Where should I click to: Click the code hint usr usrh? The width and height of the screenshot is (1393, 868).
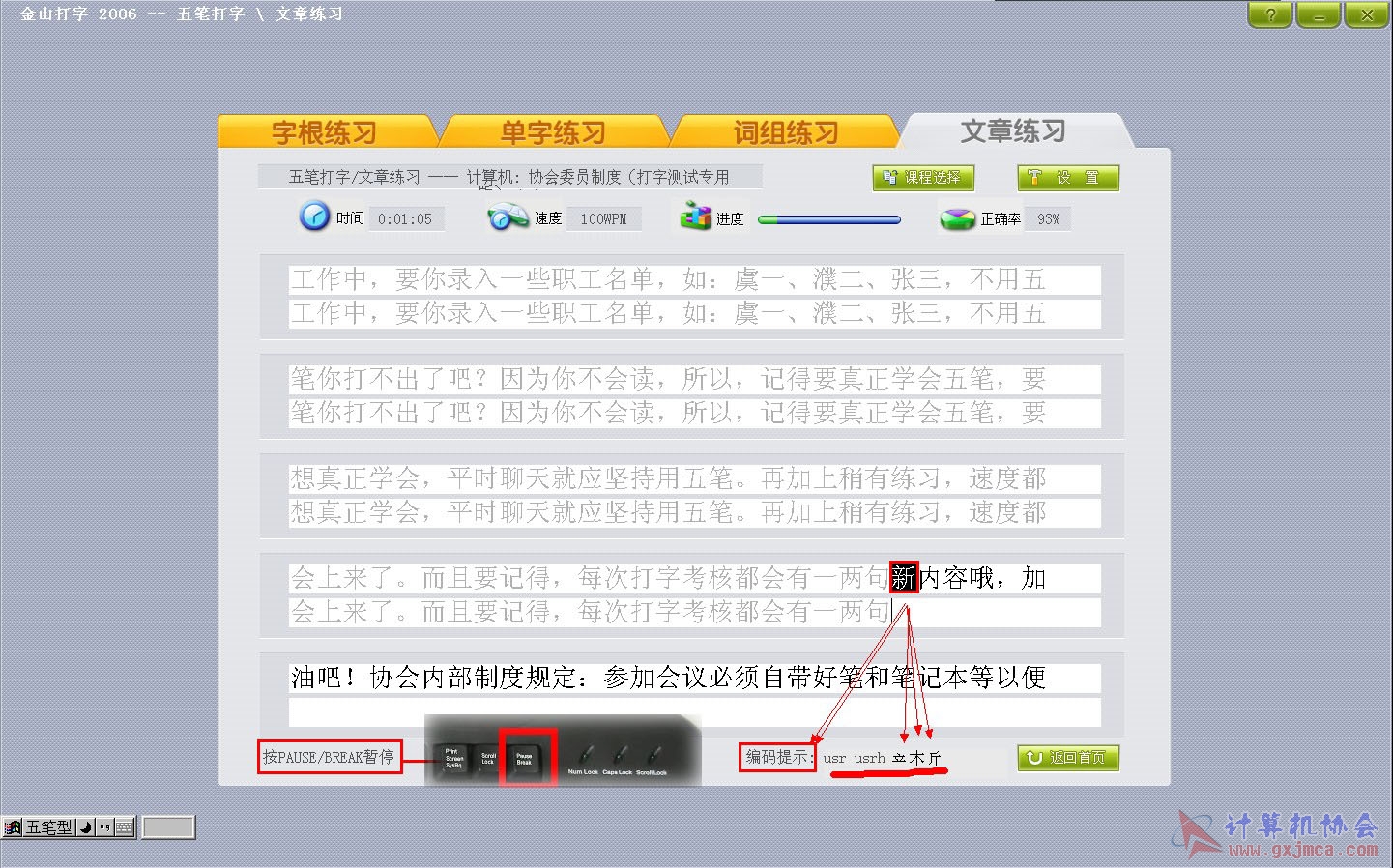point(855,759)
